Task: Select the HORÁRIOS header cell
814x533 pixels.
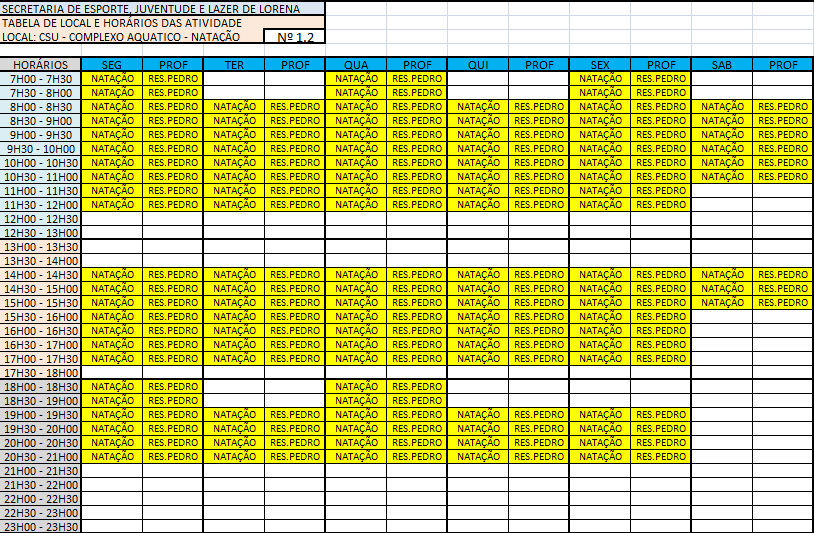Action: pos(40,65)
